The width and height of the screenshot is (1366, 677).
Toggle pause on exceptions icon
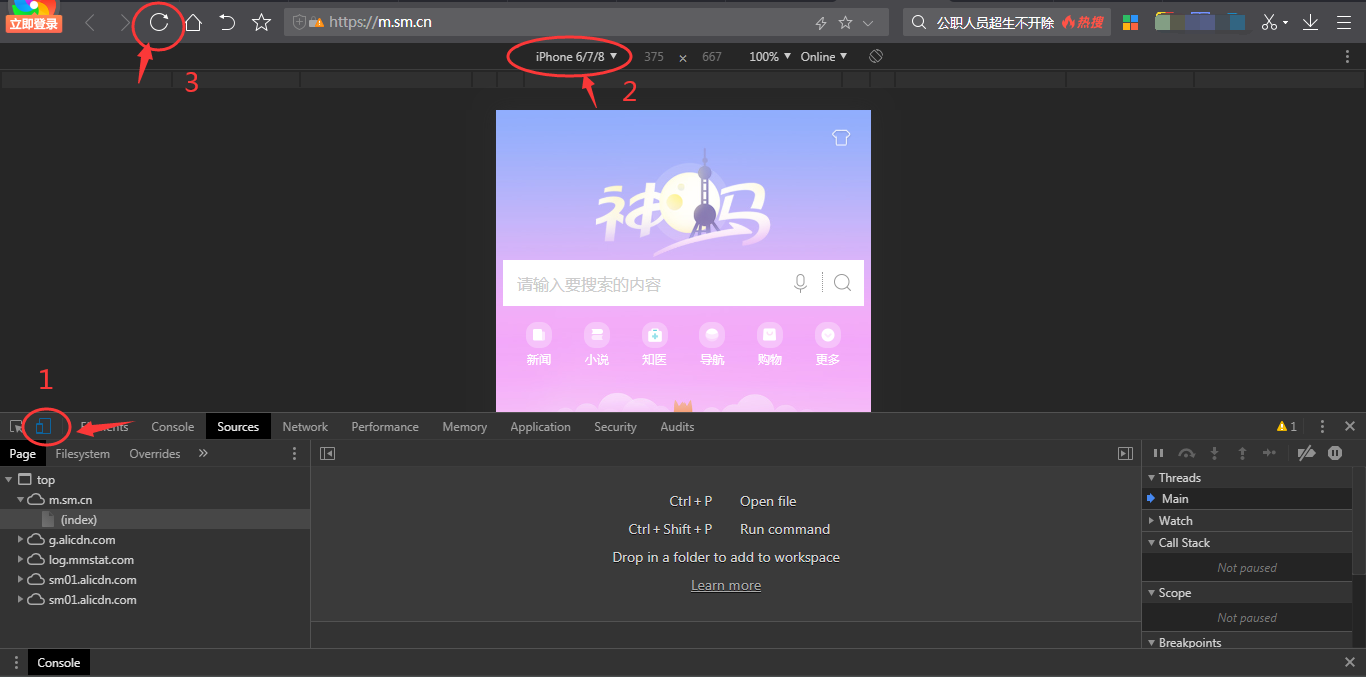(1335, 454)
